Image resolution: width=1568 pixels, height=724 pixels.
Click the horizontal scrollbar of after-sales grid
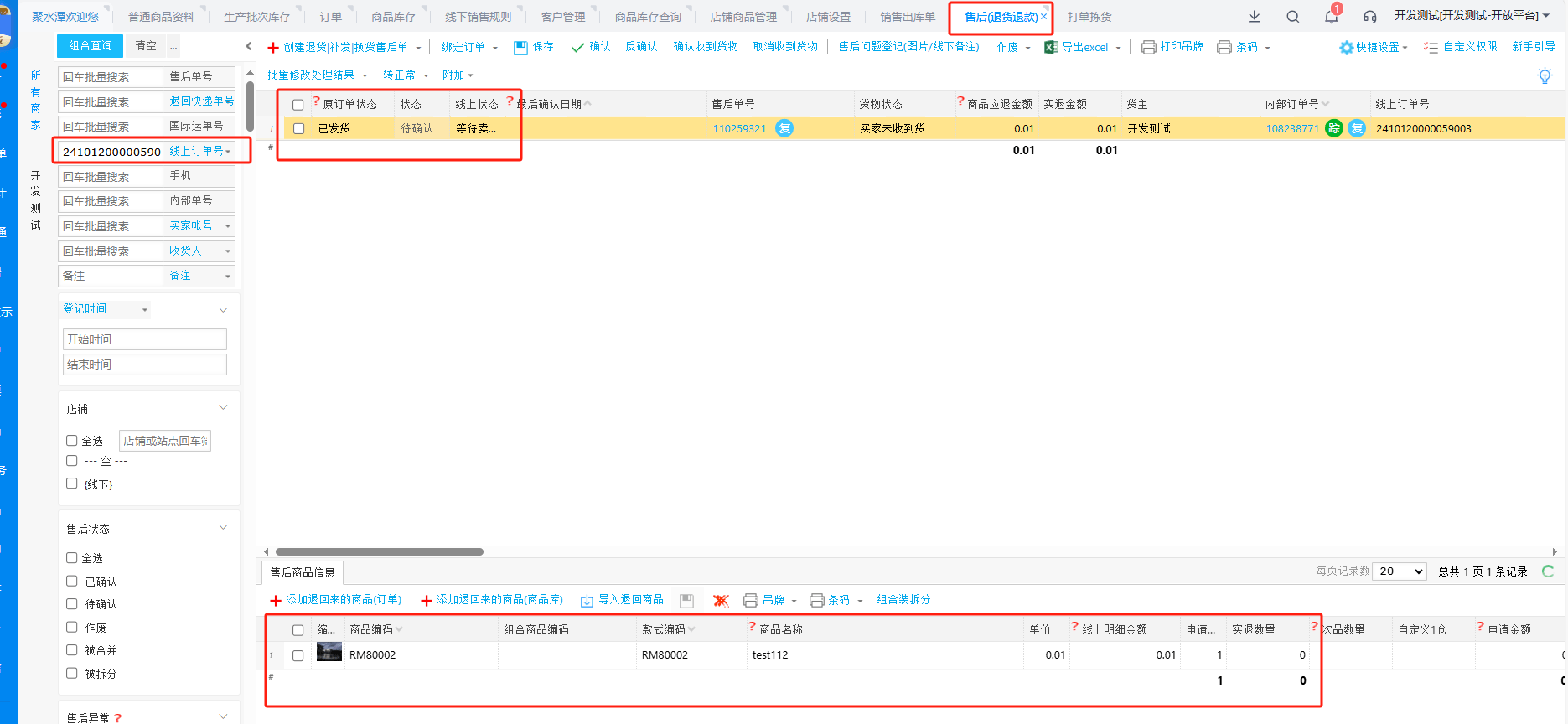pyautogui.click(x=380, y=551)
